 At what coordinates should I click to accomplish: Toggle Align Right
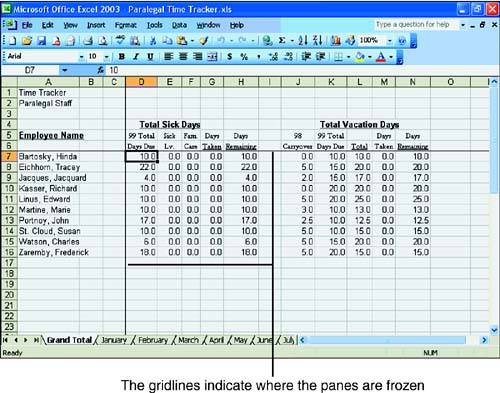(198, 57)
